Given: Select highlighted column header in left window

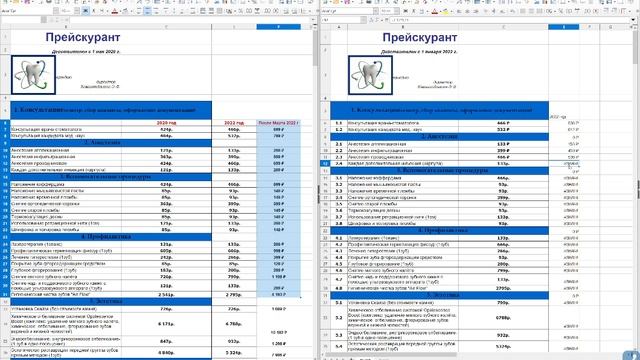Looking at the screenshot, I should (278, 27).
